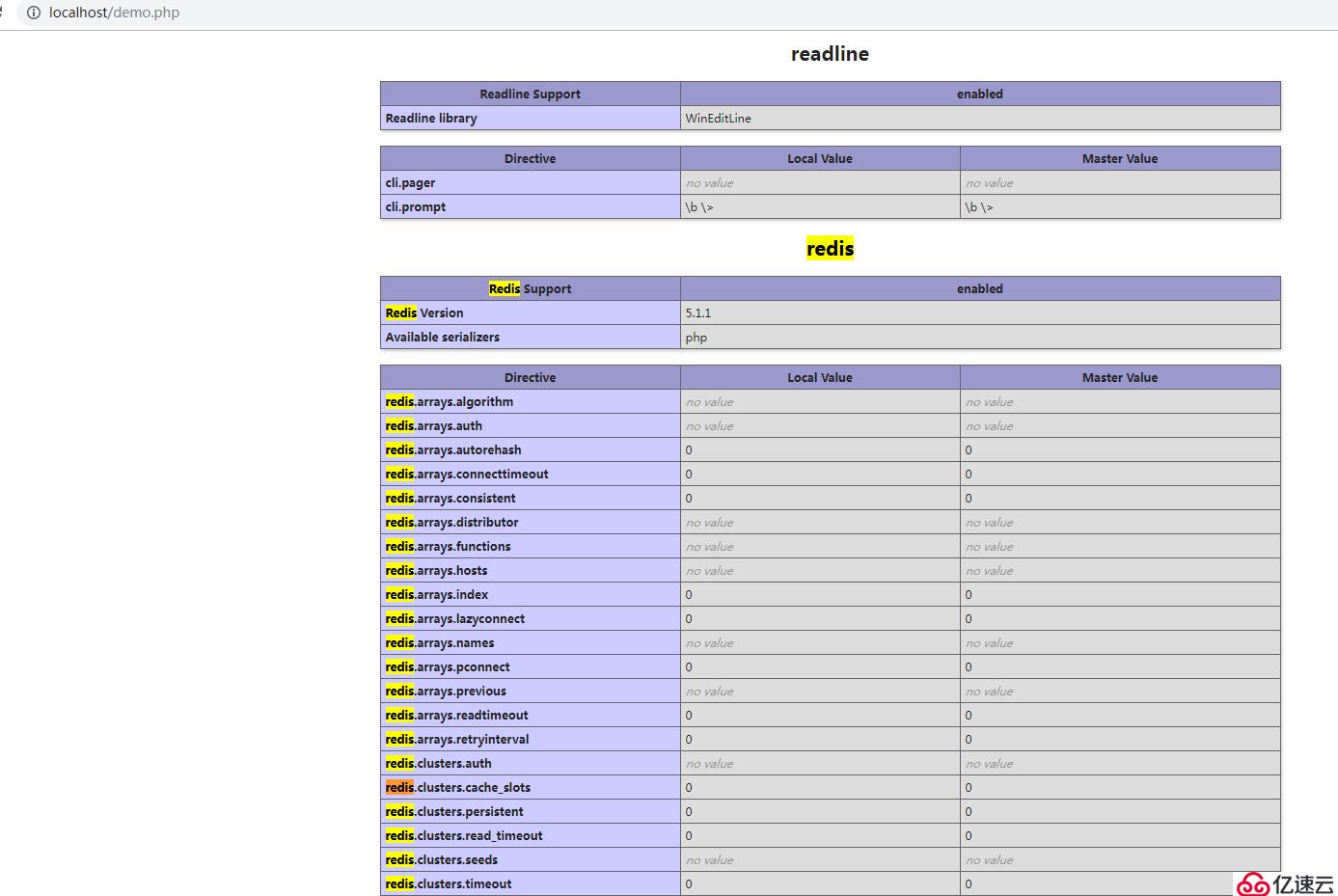Click redis.arrays.hosts directive
The height and width of the screenshot is (896, 1338).
click(x=437, y=570)
